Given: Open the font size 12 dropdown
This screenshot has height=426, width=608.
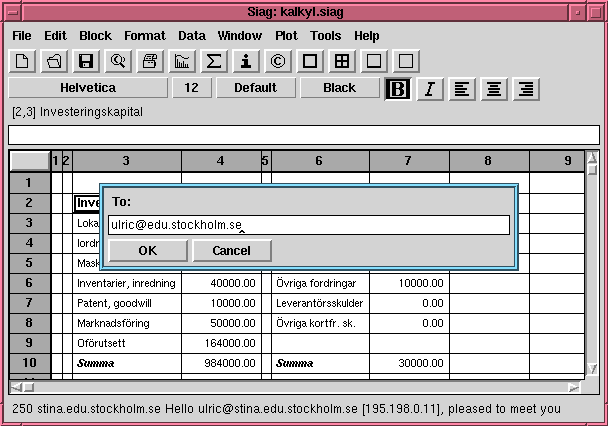Looking at the screenshot, I should 192,88.
